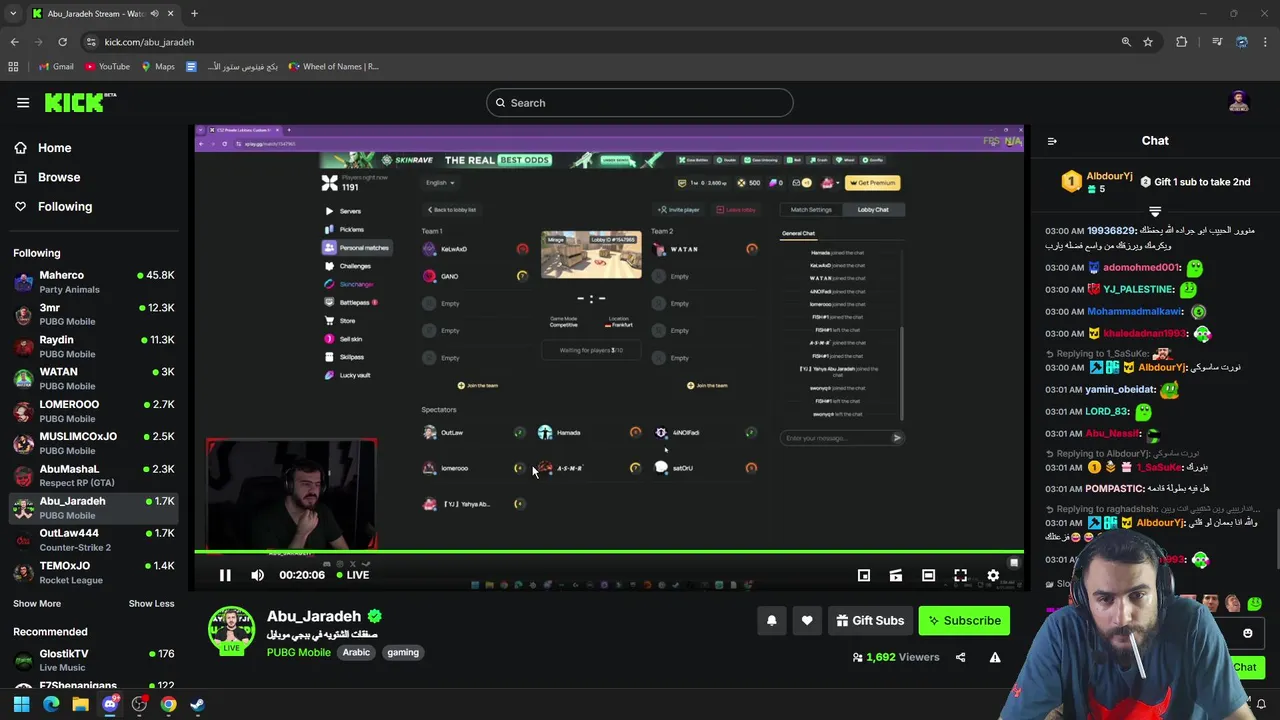
Task: Open browser zoom magnifier icon
Action: pos(1126,42)
